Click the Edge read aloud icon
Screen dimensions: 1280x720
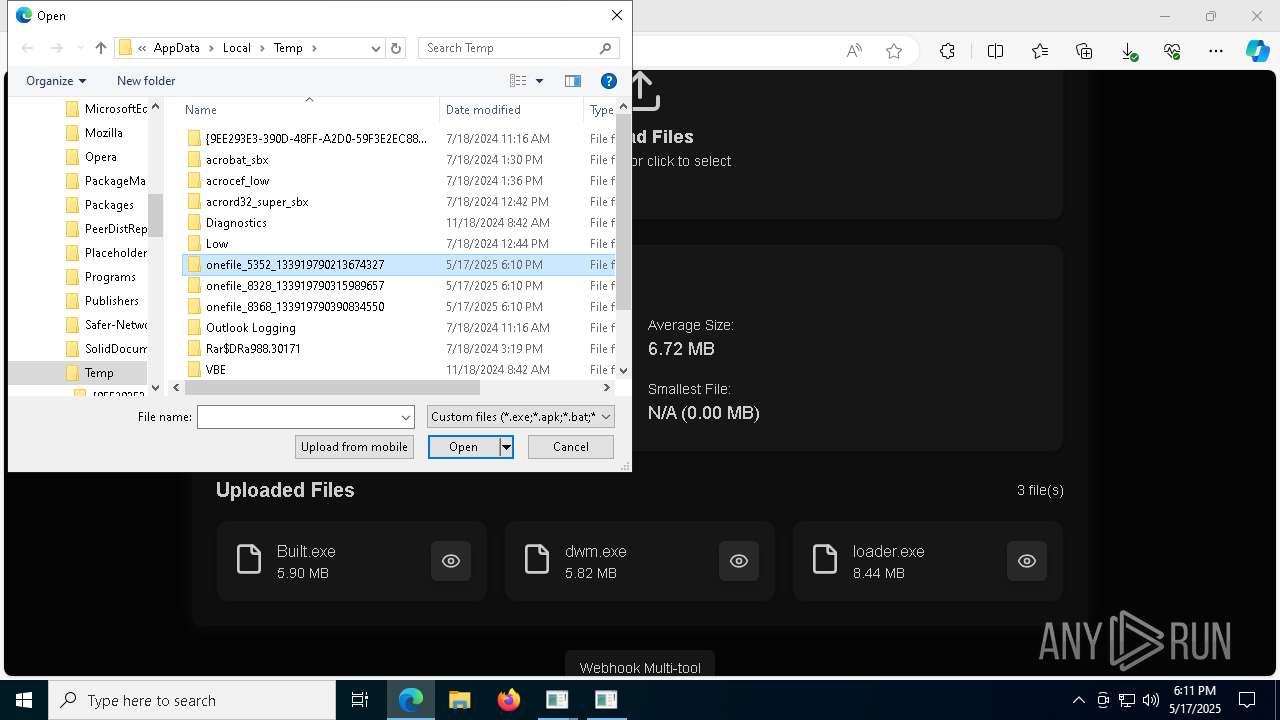click(854, 51)
